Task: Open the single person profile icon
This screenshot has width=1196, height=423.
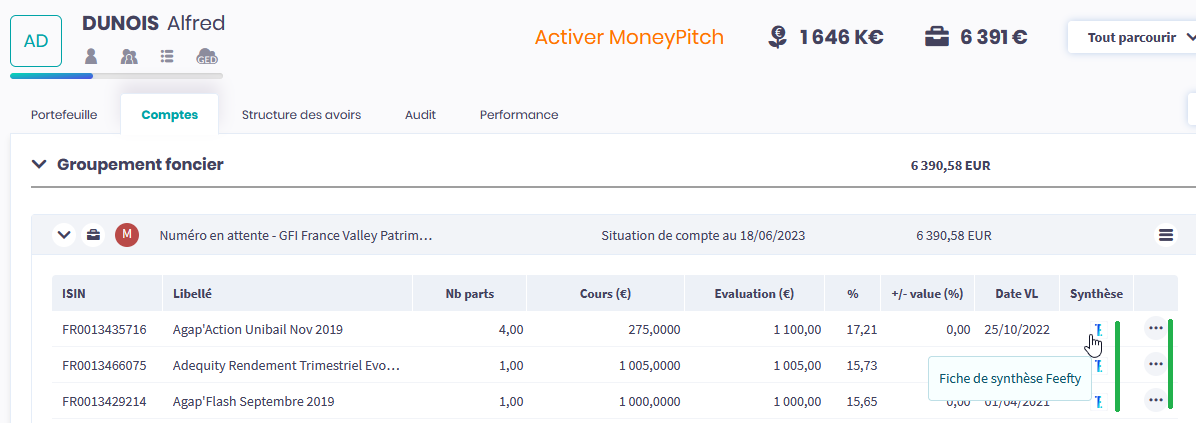Action: (x=92, y=56)
